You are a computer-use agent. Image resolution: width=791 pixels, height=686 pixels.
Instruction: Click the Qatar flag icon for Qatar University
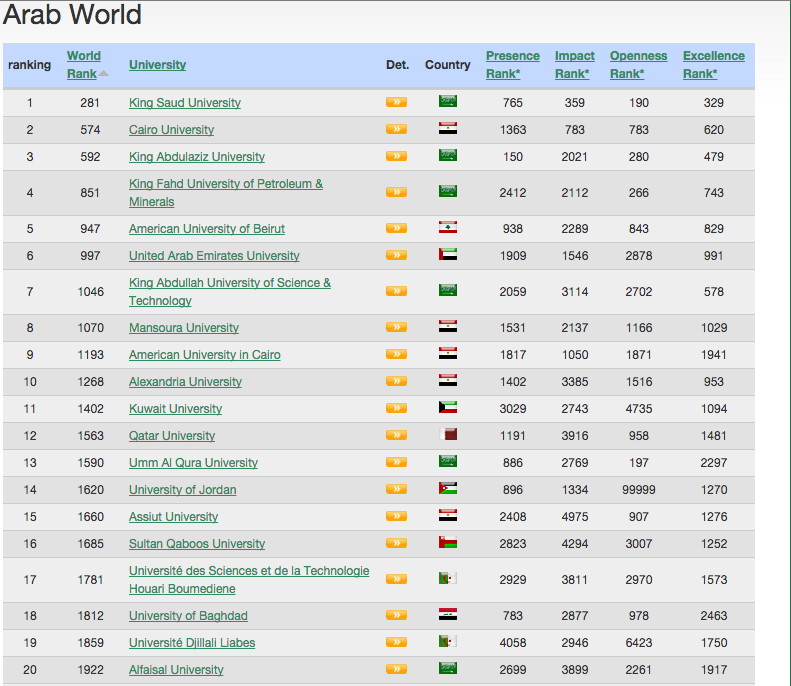point(447,435)
